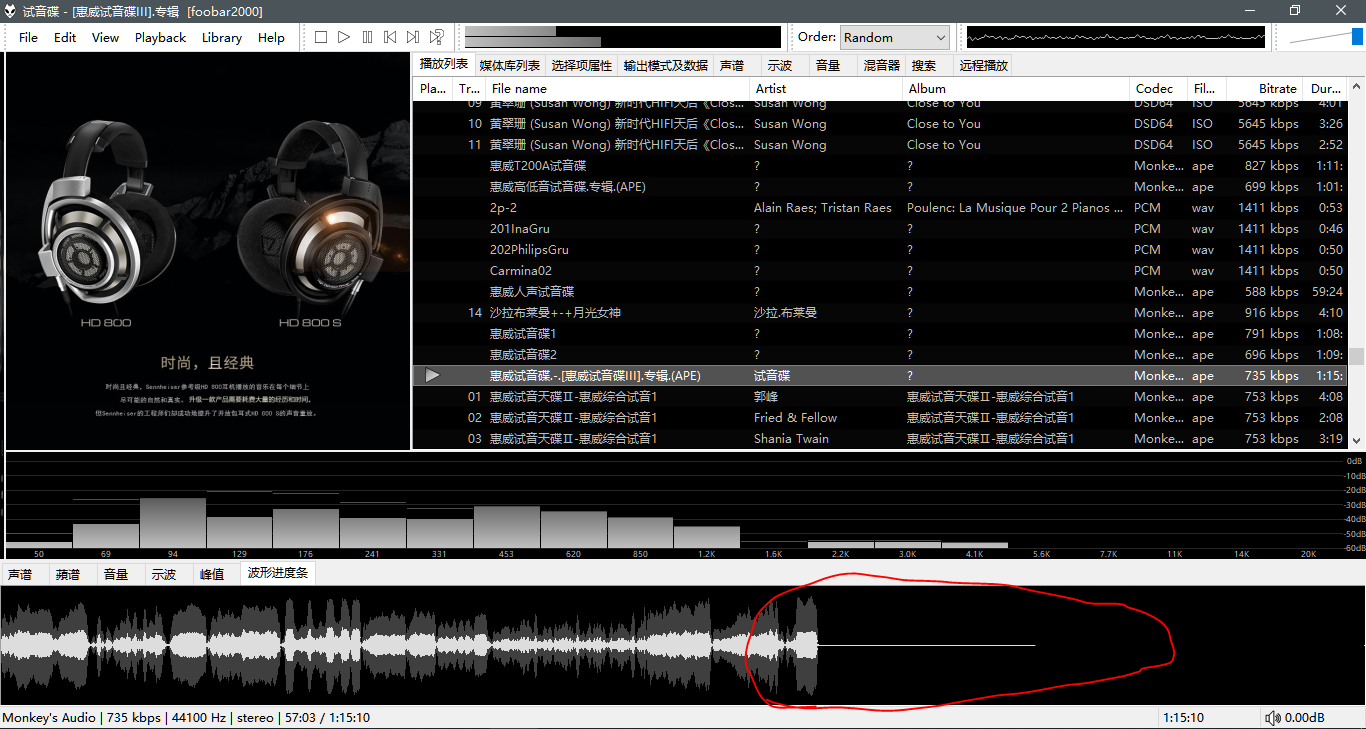Screen dimensions: 1366x729
Task: Open the Playback menu
Action: coord(160,37)
